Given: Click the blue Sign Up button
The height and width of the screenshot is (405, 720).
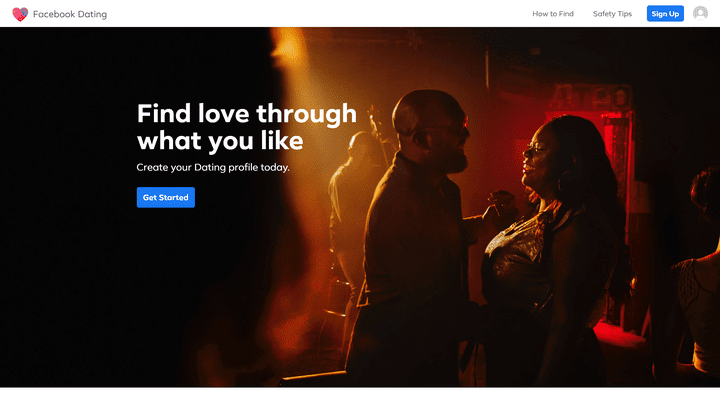Looking at the screenshot, I should (665, 14).
